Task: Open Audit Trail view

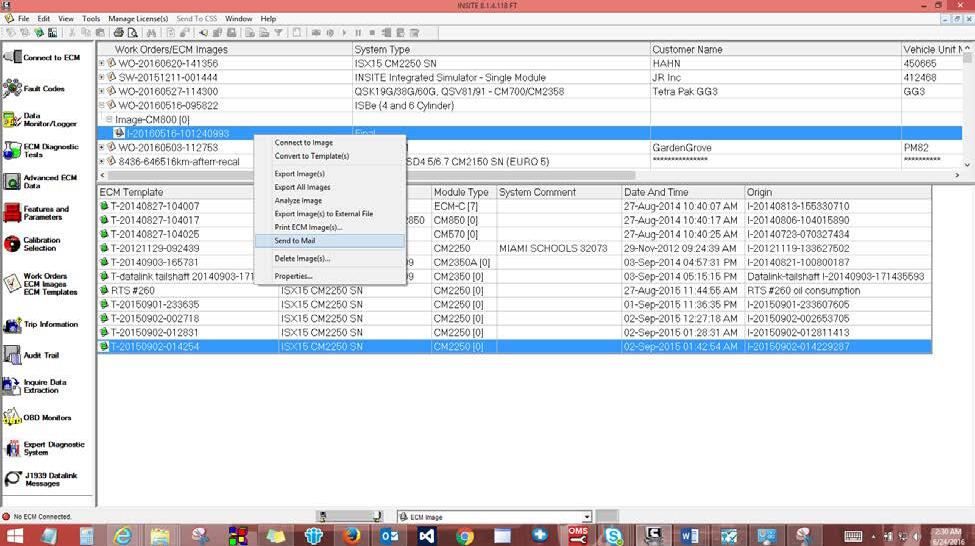Action: pos(31,355)
